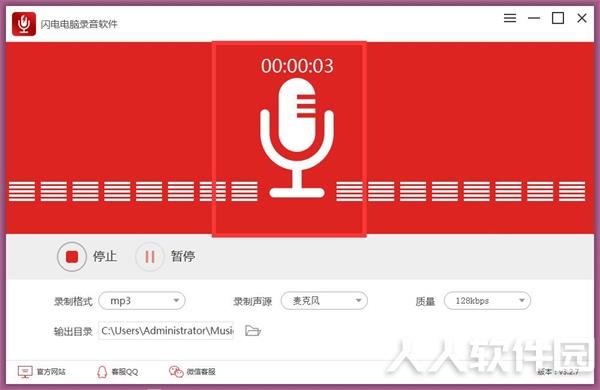
Task: Open the 128kbps quality dropdown
Action: click(x=487, y=301)
